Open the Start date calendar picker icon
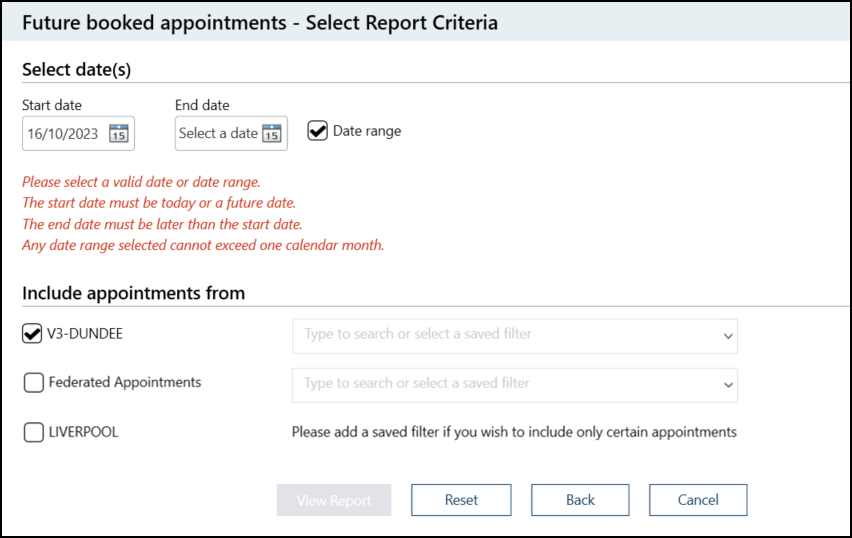The width and height of the screenshot is (852, 538). [119, 134]
